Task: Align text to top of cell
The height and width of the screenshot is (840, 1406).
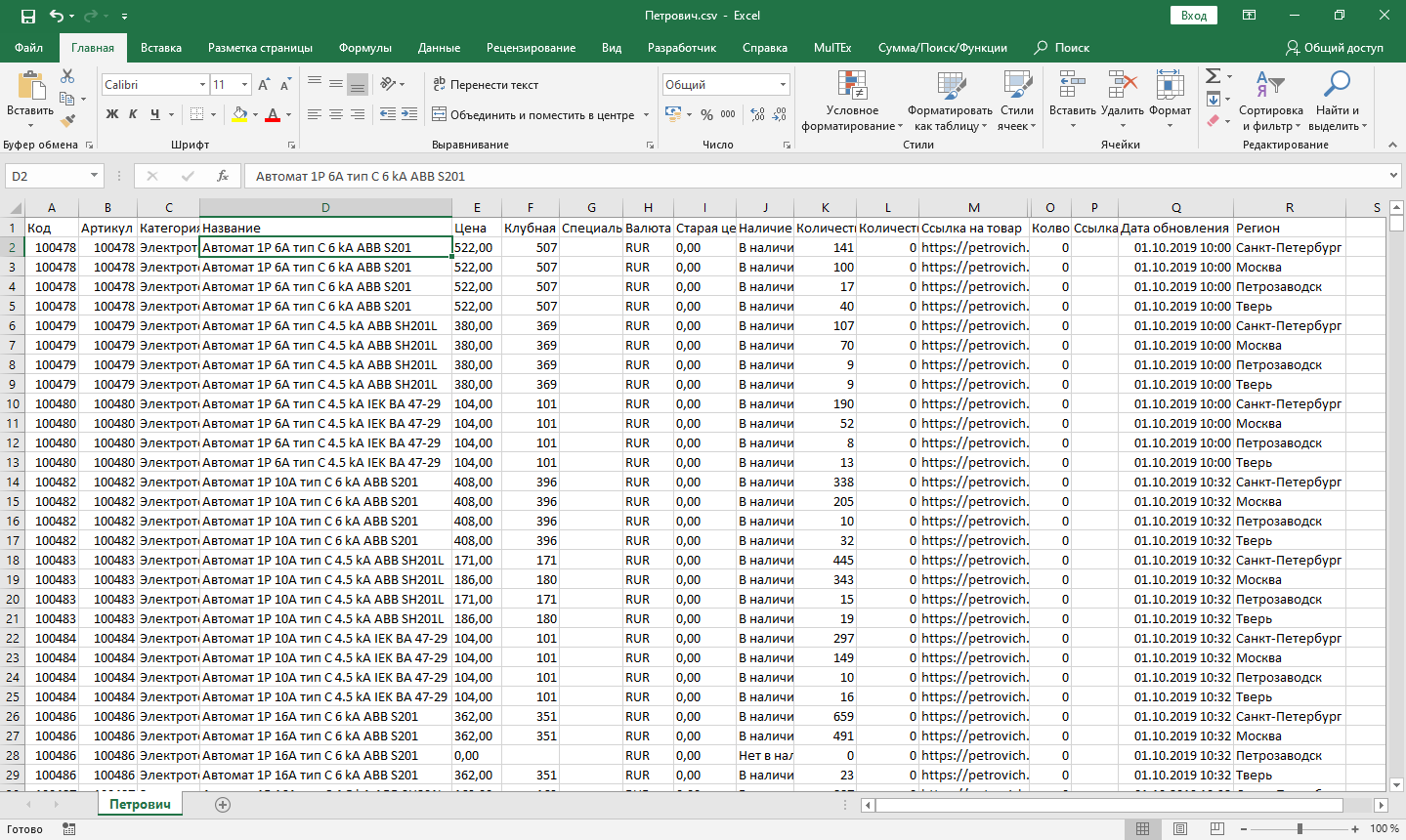Action: tap(315, 84)
